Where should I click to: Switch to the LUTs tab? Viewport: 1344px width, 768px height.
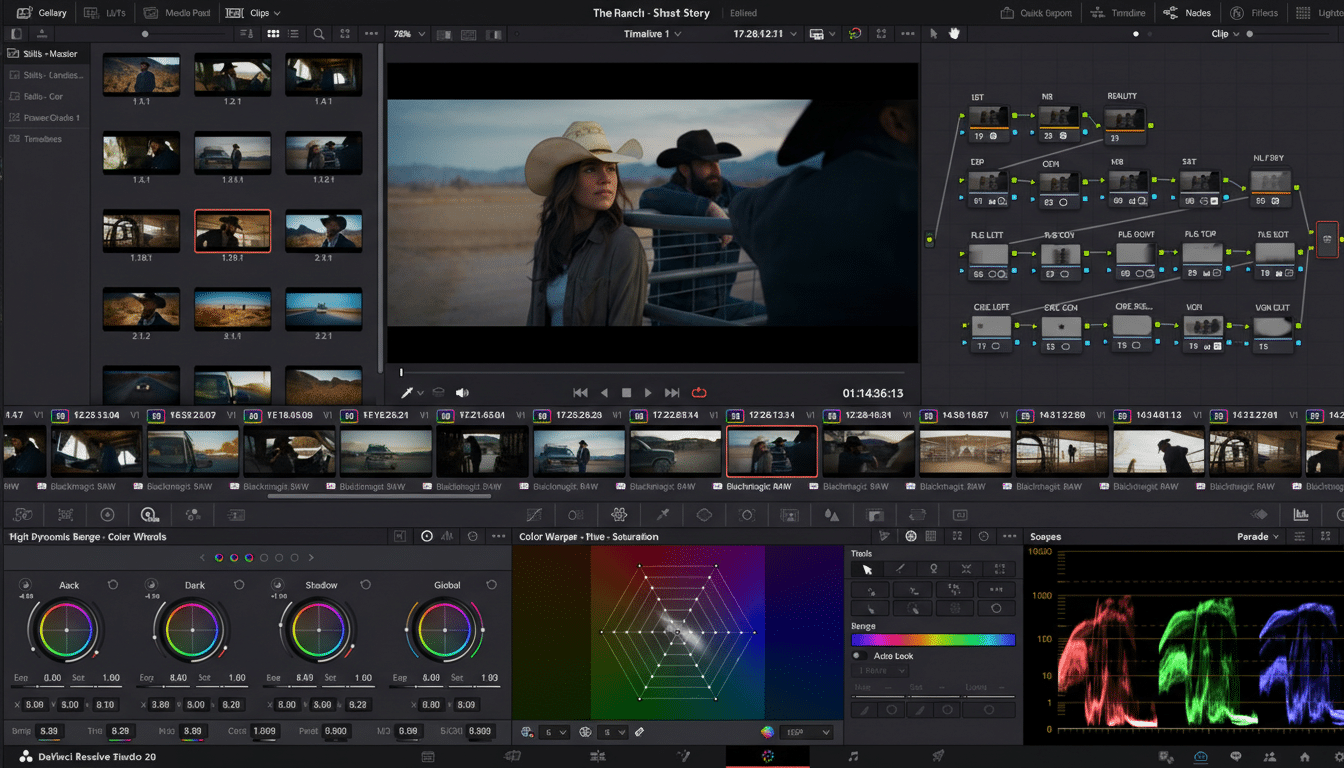click(107, 13)
